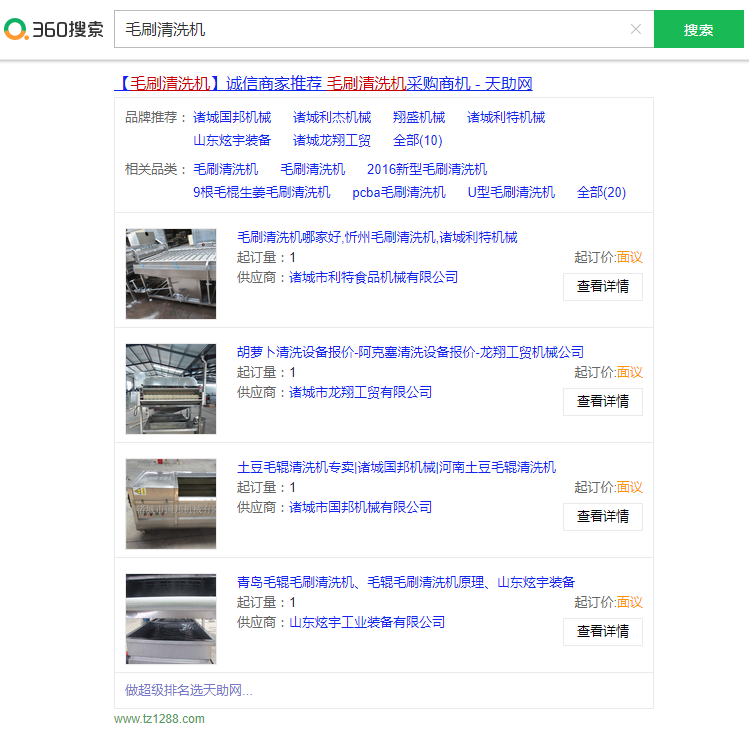
Task: Open the 2016新型毛刷清洗机 category
Action: click(427, 169)
